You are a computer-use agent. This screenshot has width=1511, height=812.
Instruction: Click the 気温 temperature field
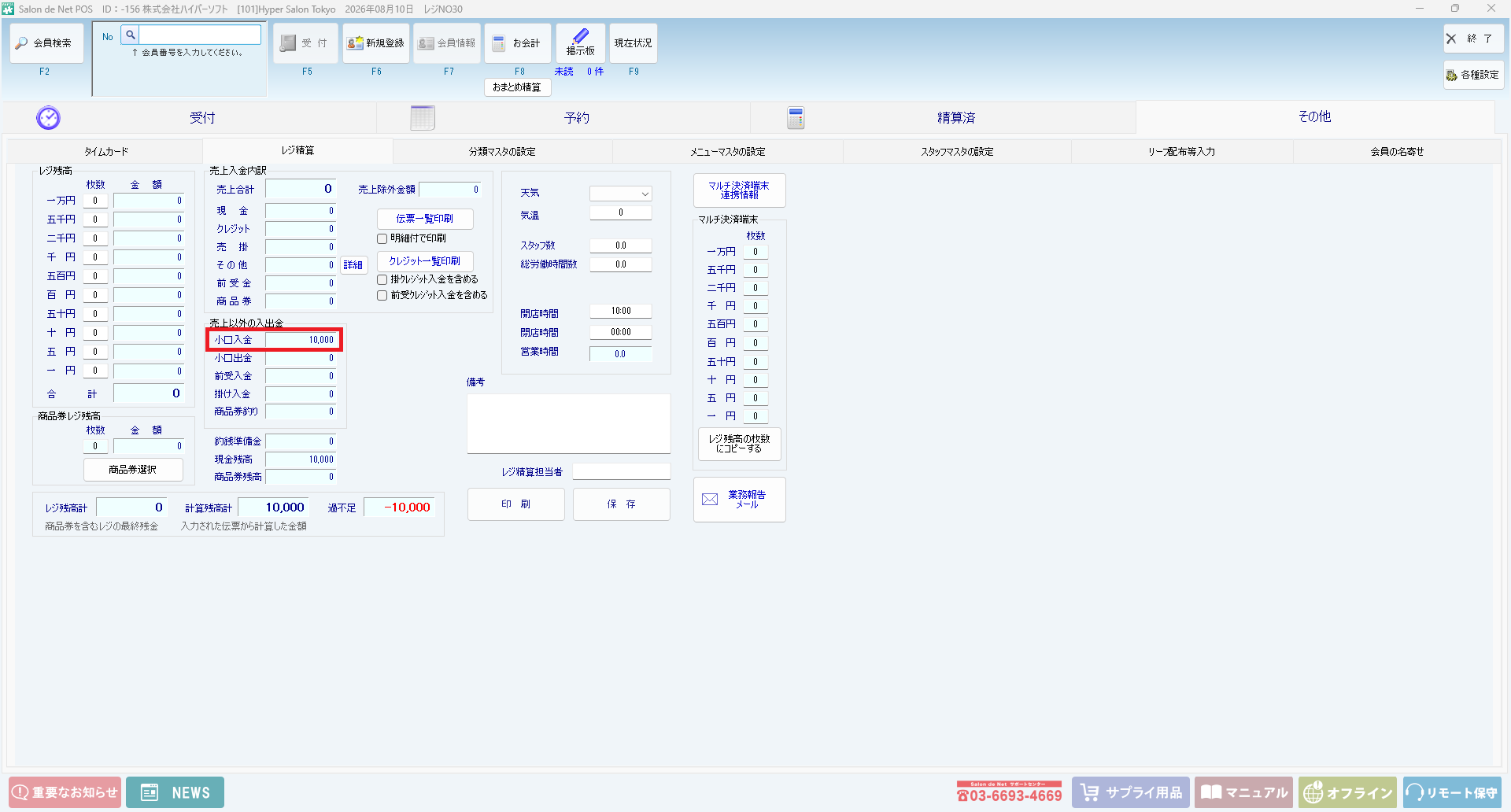tap(621, 212)
